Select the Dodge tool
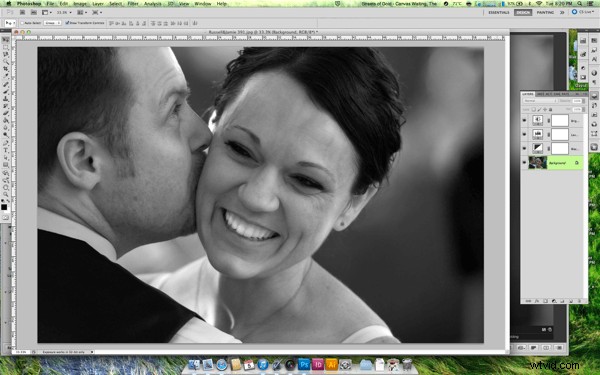 (5, 135)
